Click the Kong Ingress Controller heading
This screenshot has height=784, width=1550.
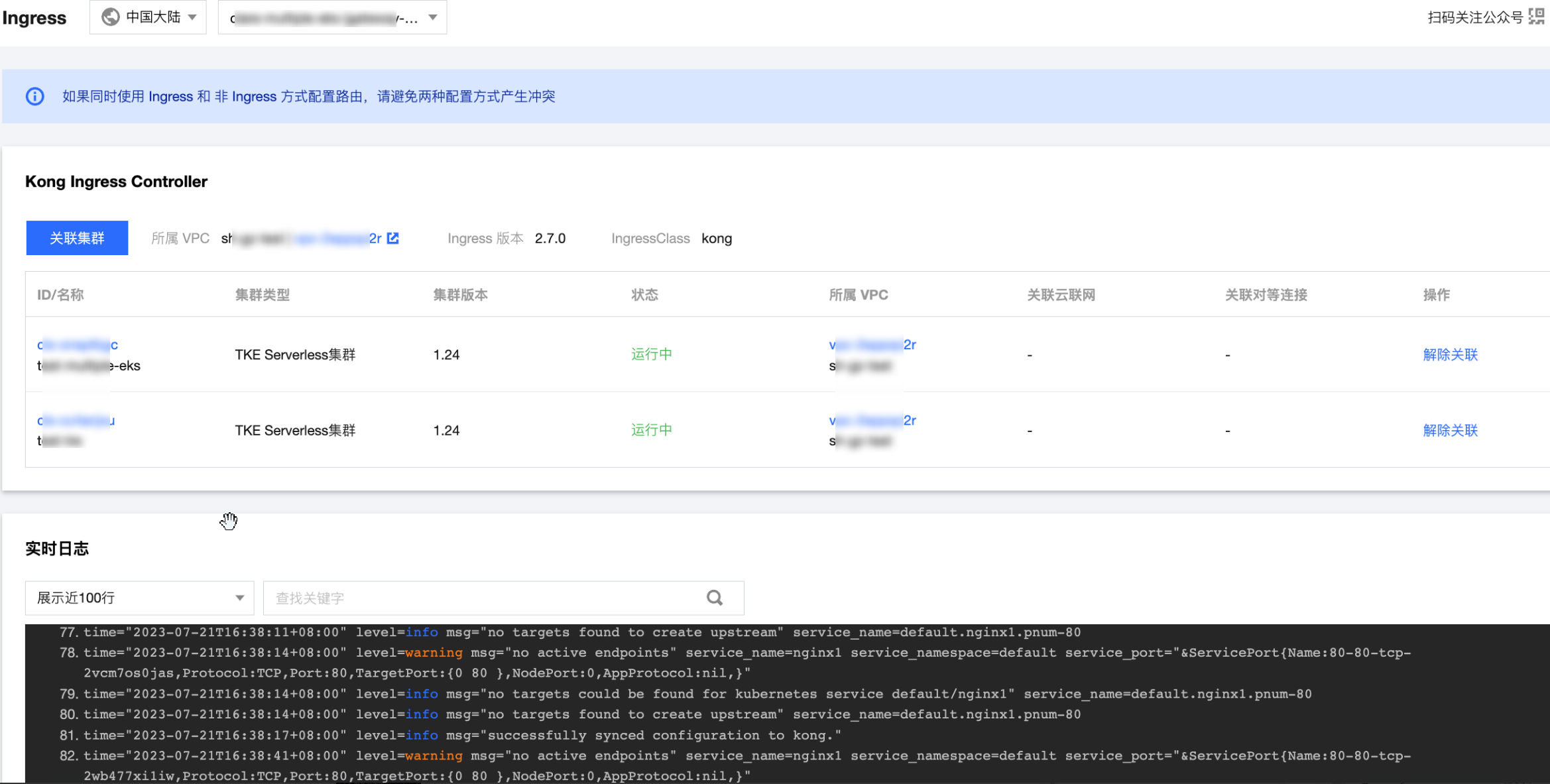coord(116,182)
